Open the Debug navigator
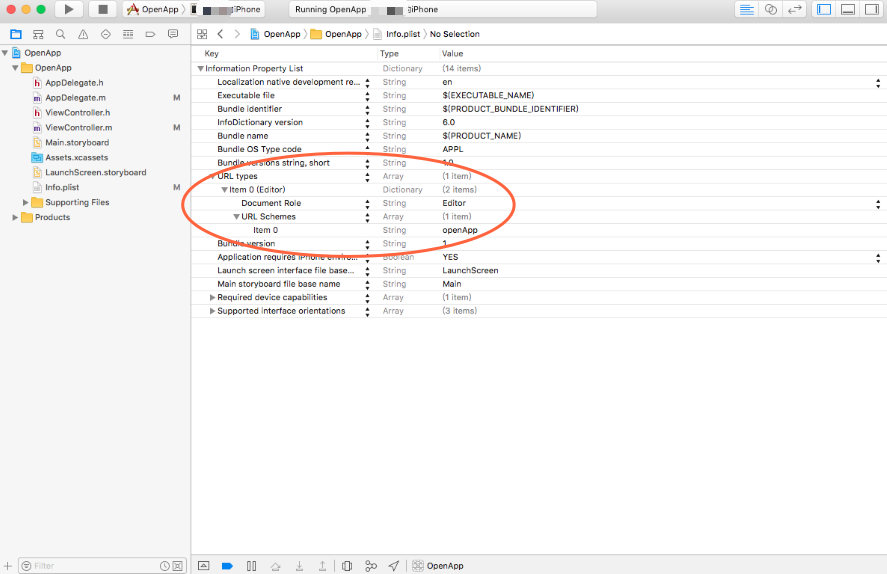Viewport: 887px width, 574px height. pos(128,34)
